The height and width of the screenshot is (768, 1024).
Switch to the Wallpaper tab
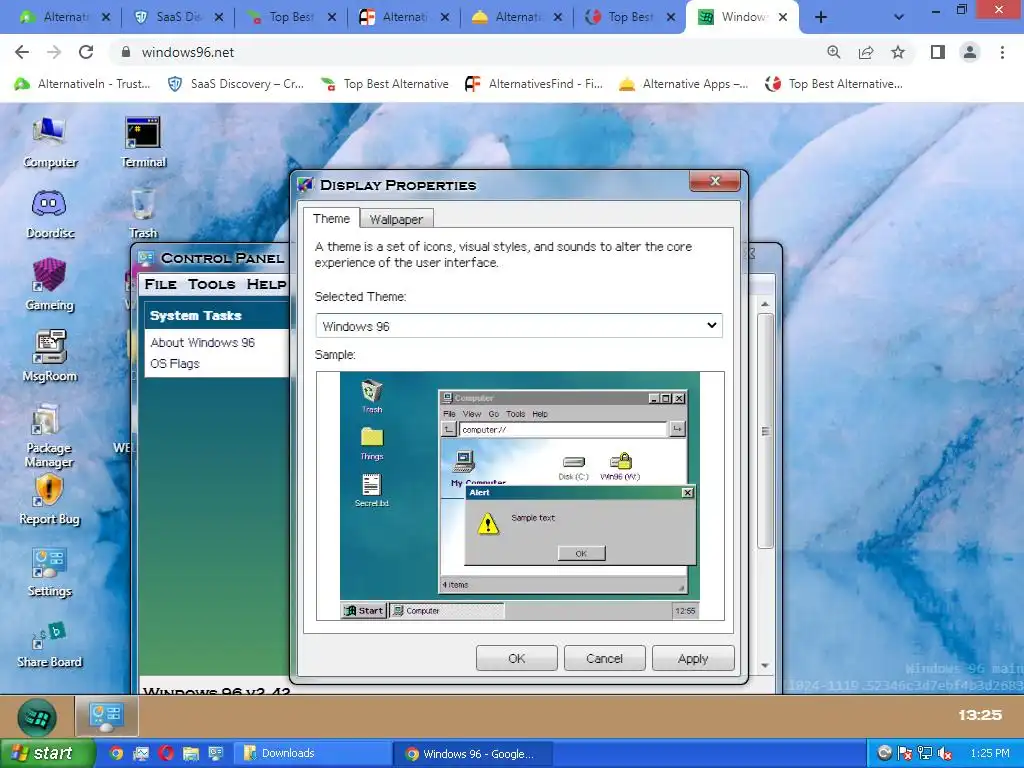click(x=396, y=219)
